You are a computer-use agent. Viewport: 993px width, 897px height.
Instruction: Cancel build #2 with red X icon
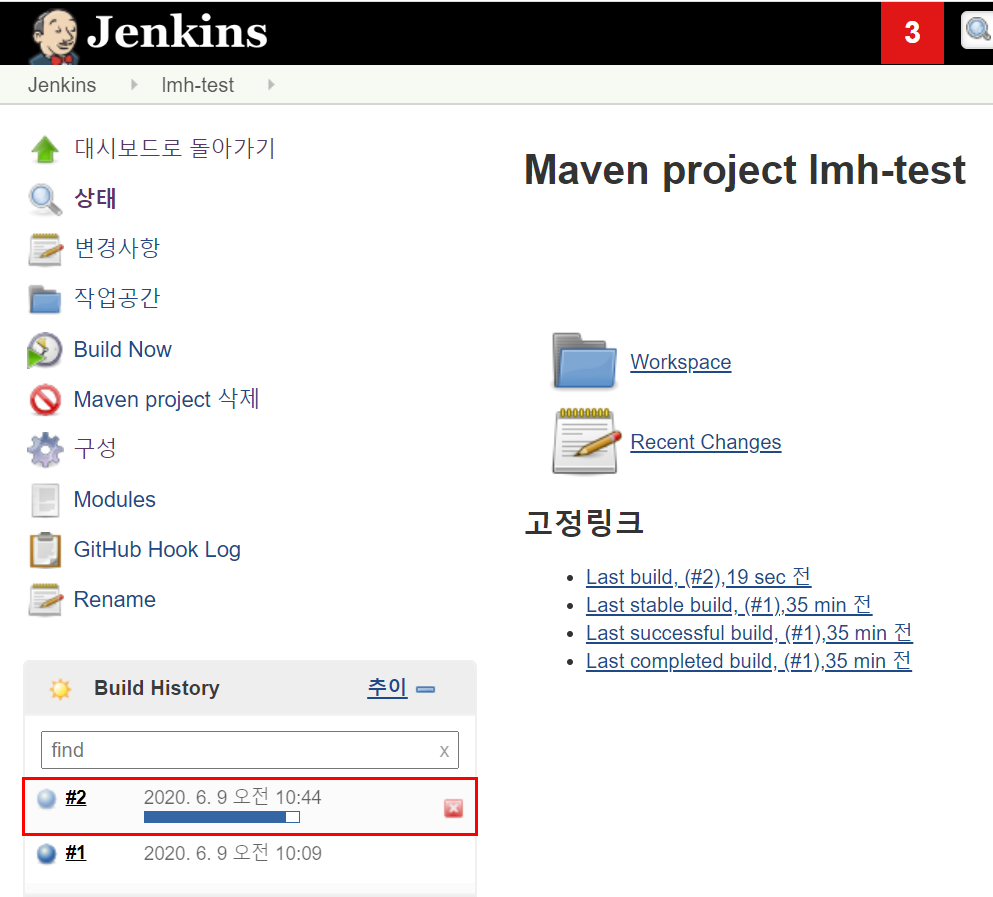[453, 808]
